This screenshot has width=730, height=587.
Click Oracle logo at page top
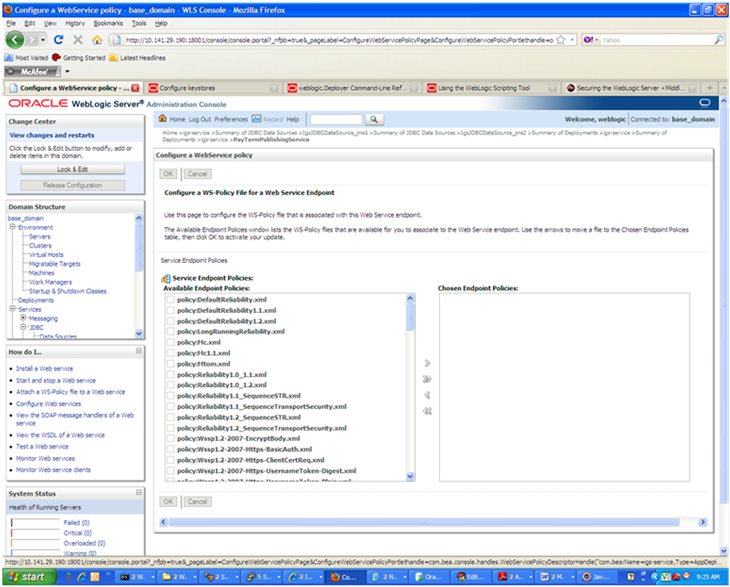pyautogui.click(x=38, y=103)
